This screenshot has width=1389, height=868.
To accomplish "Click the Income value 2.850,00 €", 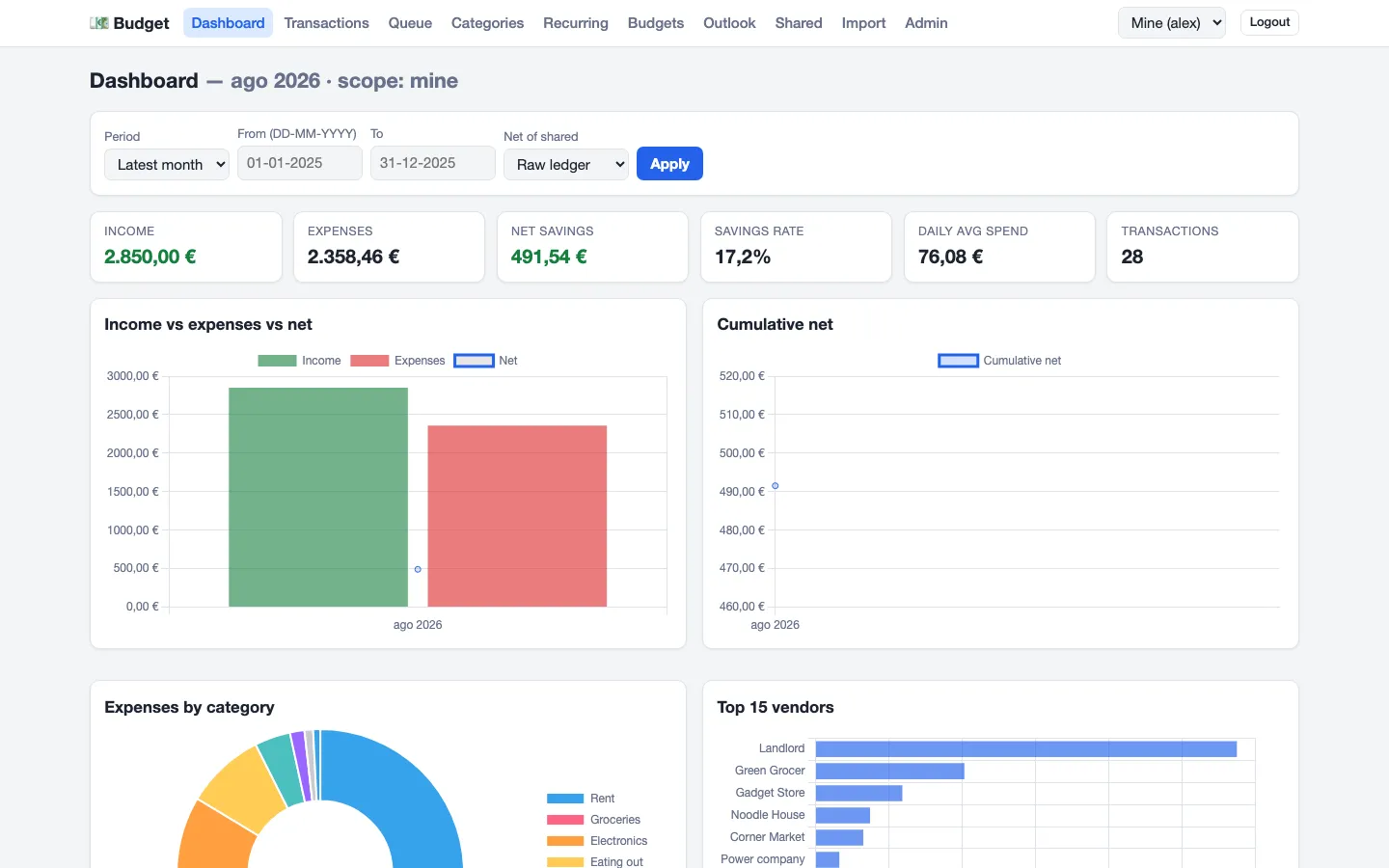I will click(x=150, y=257).
